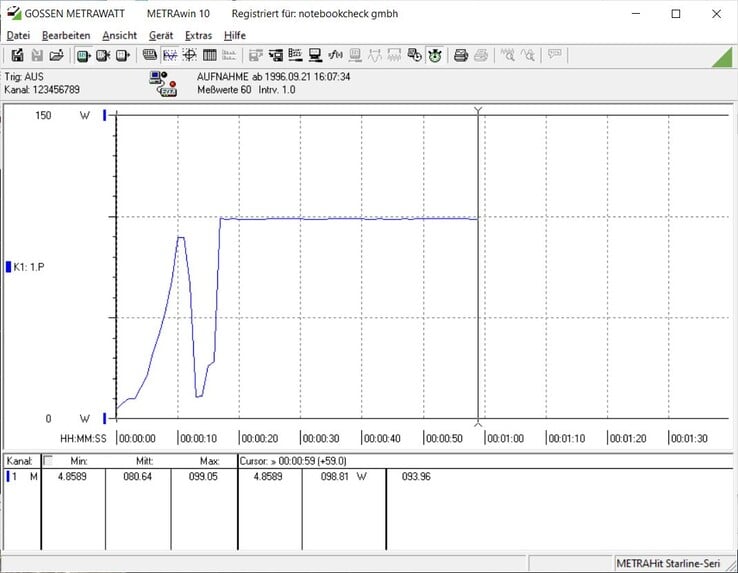Click the Min value 4.8589 under Min
Screen dimensions: 738x573
coord(72,476)
